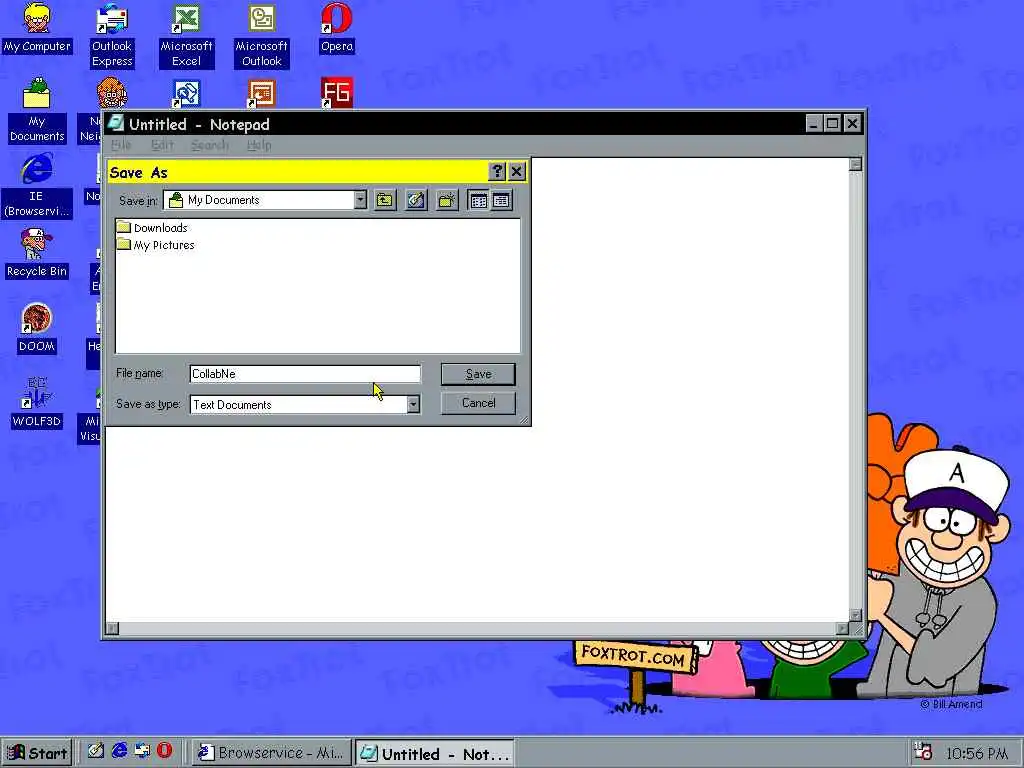Select the red FG desktop shortcut icon
Image resolution: width=1024 pixels, height=768 pixels.
tap(336, 93)
